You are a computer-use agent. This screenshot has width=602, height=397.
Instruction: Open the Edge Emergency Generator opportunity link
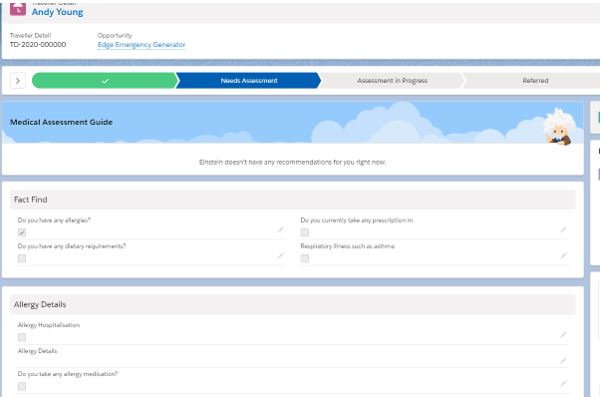141,45
